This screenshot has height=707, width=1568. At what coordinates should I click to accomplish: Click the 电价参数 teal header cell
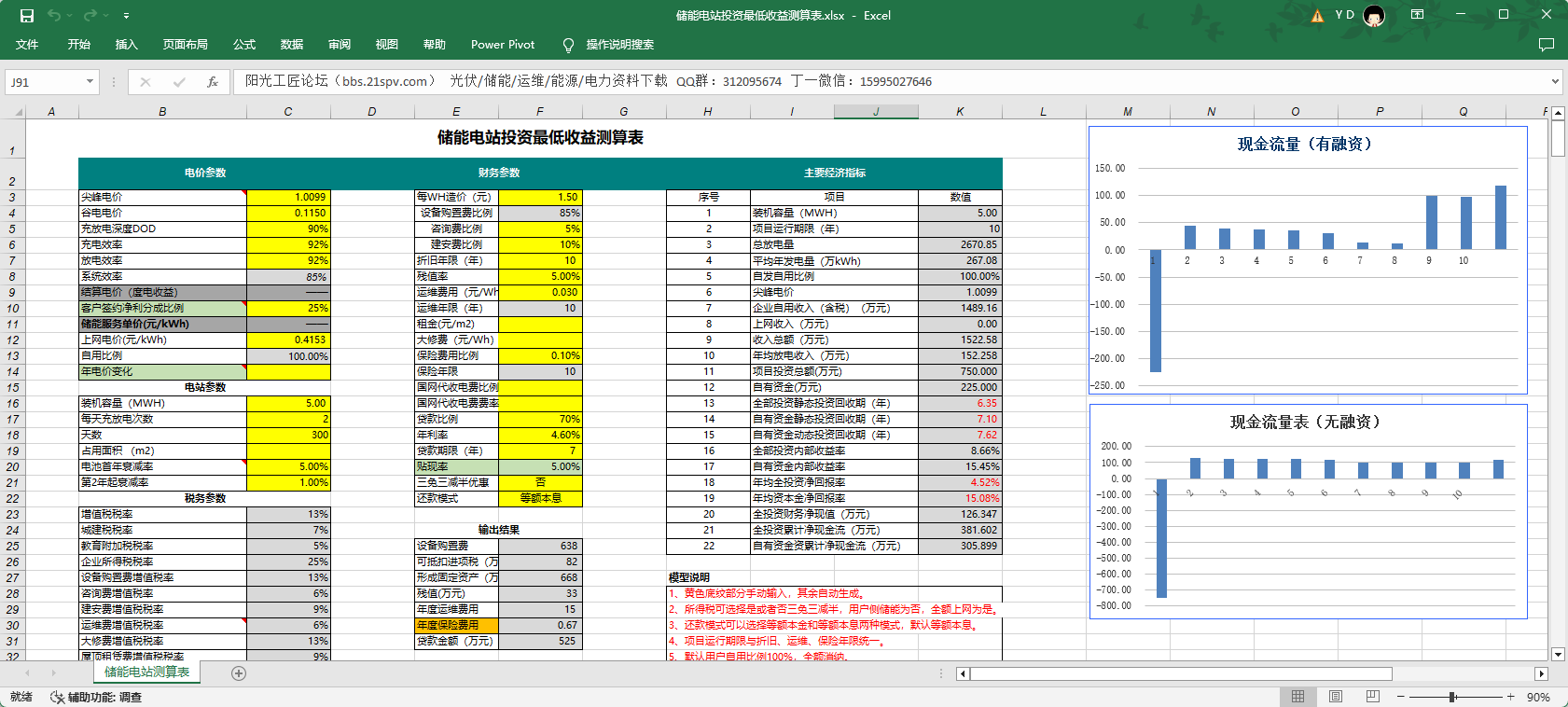[205, 173]
